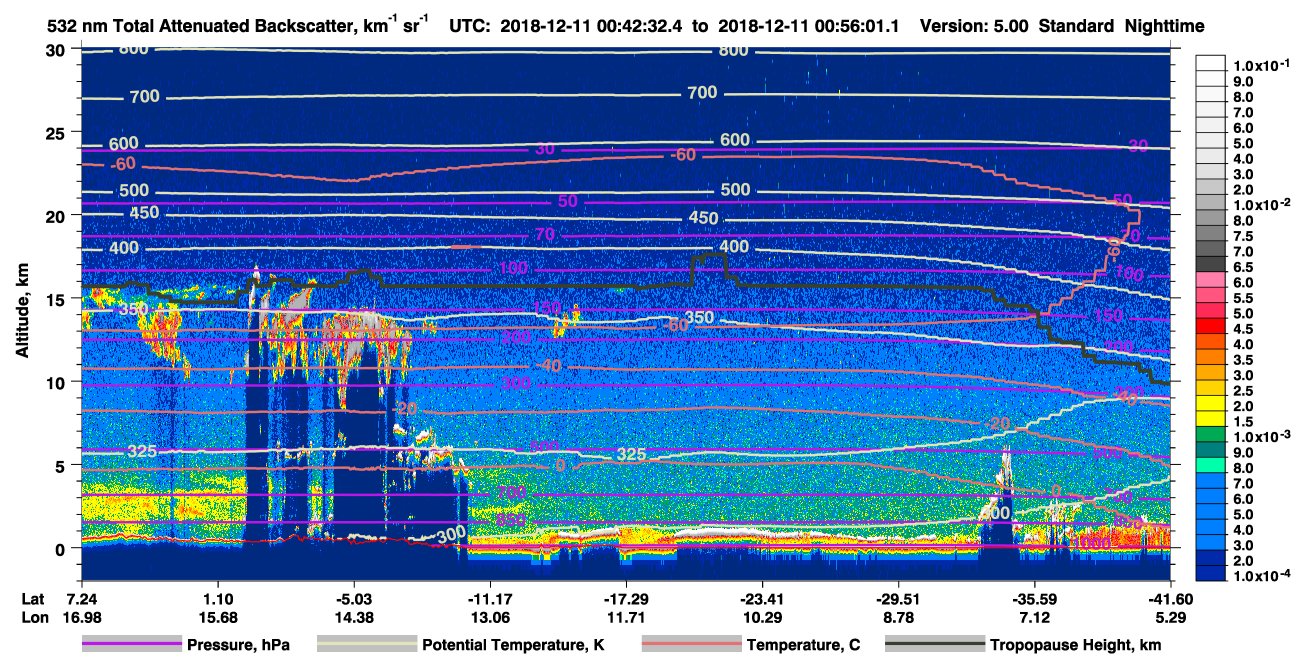
Task: Click the Potential Temperature line sample in the legend
Action: pyautogui.click(x=366, y=645)
